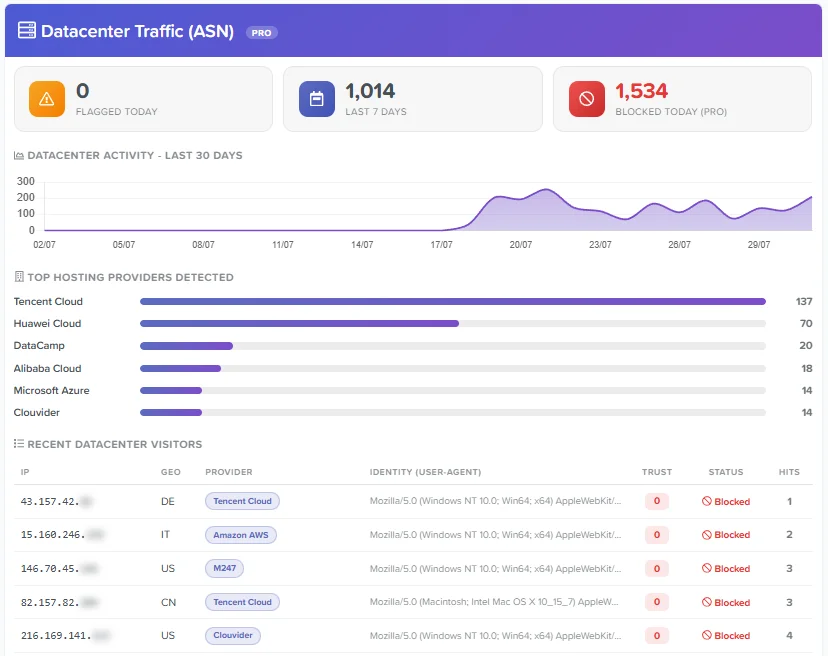Select the Amazon AWS provider tag

tap(241, 535)
